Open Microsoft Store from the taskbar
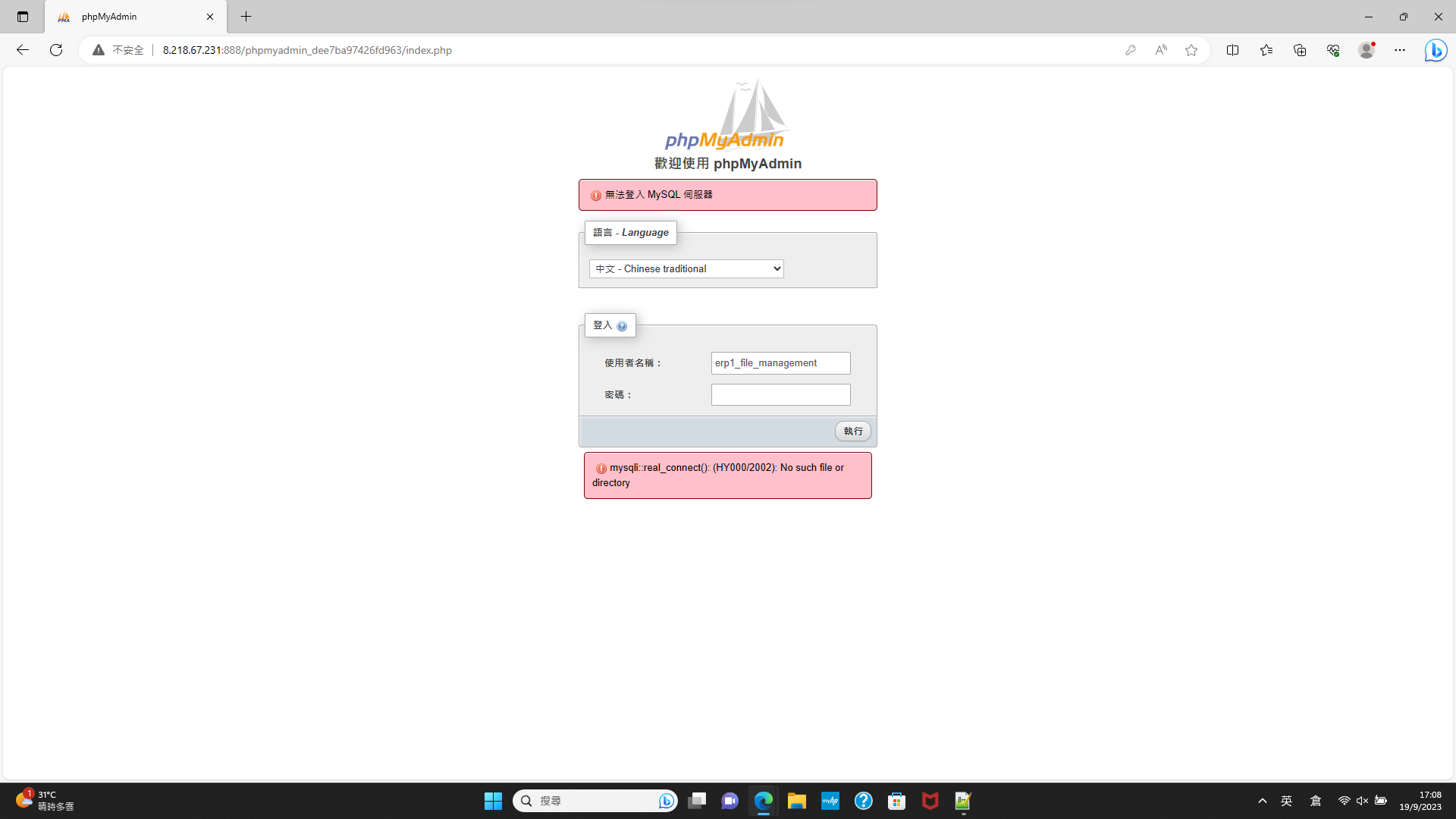Viewport: 1456px width, 819px height. click(x=896, y=801)
